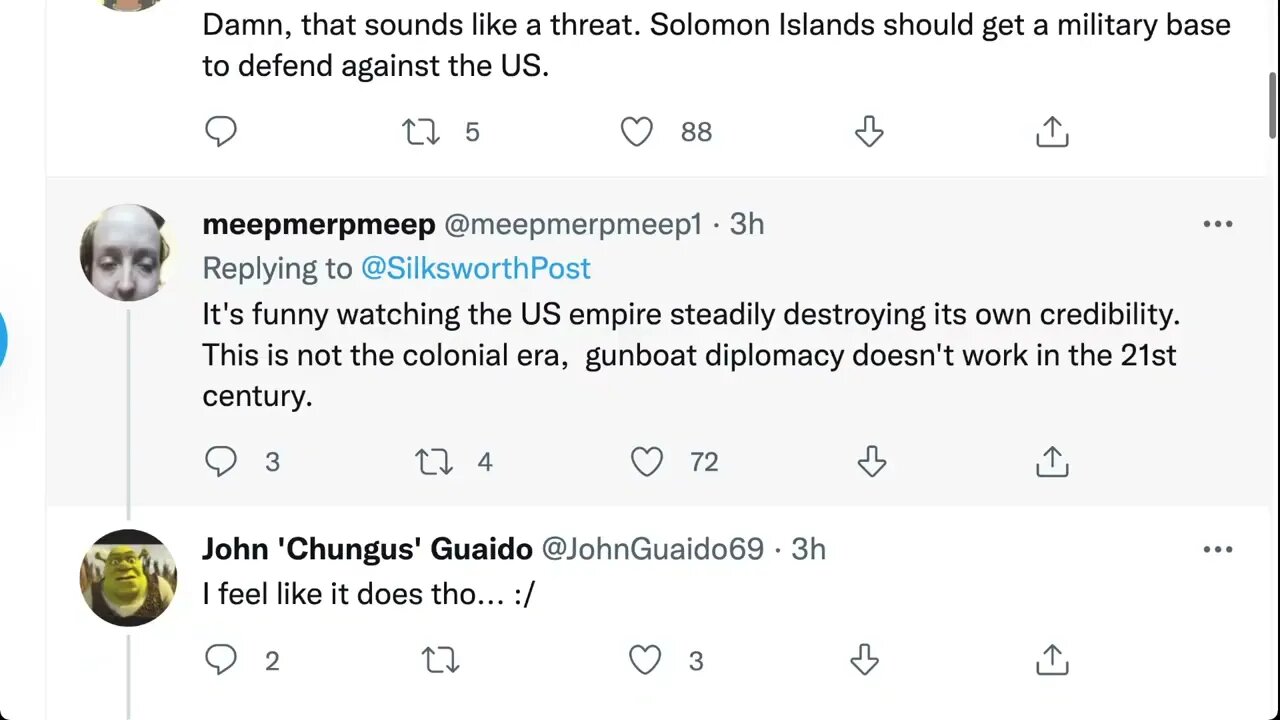Reply to the Solomon Islands military base tweet
Screen dimensions: 1280x720
220,132
